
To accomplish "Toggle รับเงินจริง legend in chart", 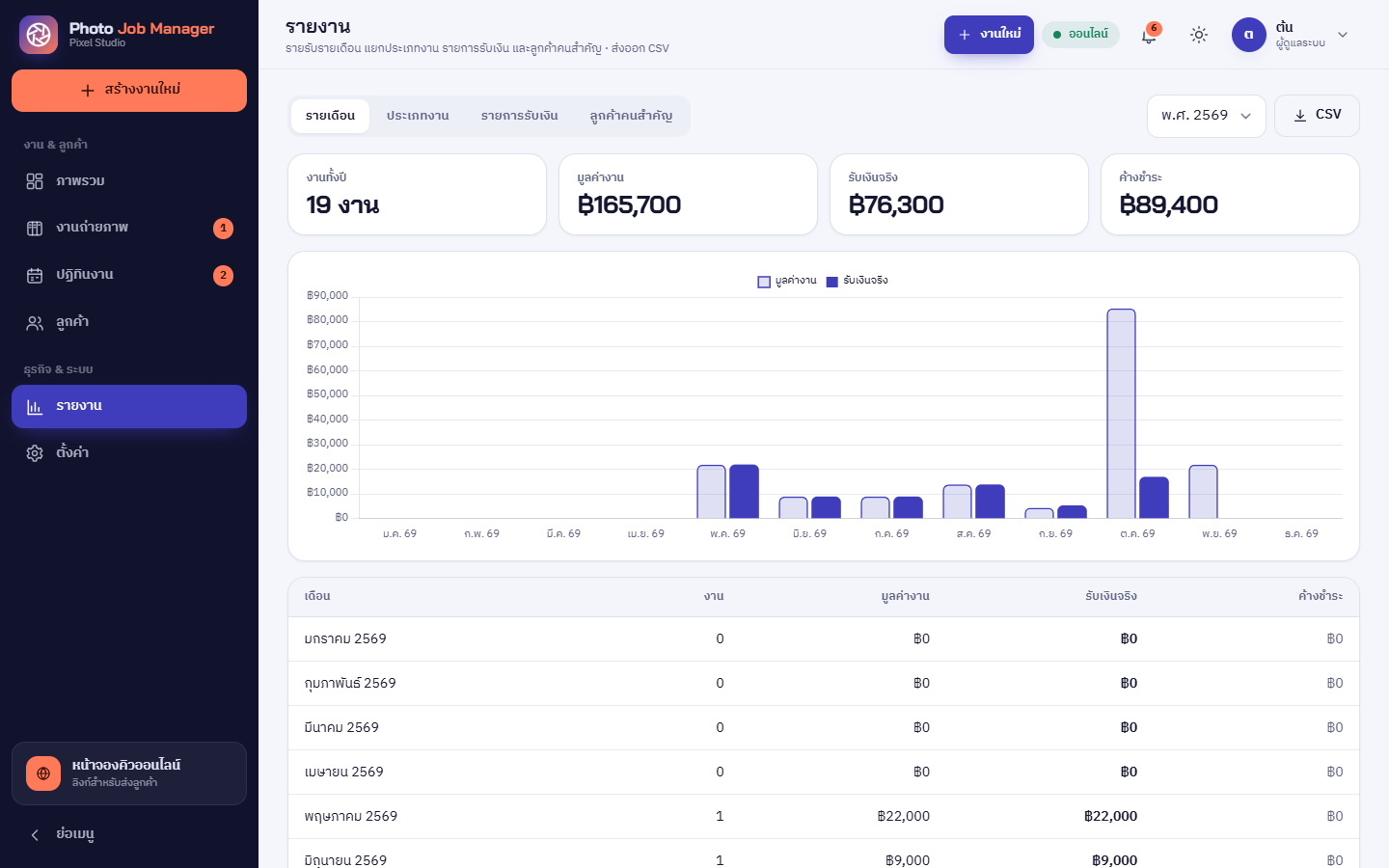I will 858,281.
